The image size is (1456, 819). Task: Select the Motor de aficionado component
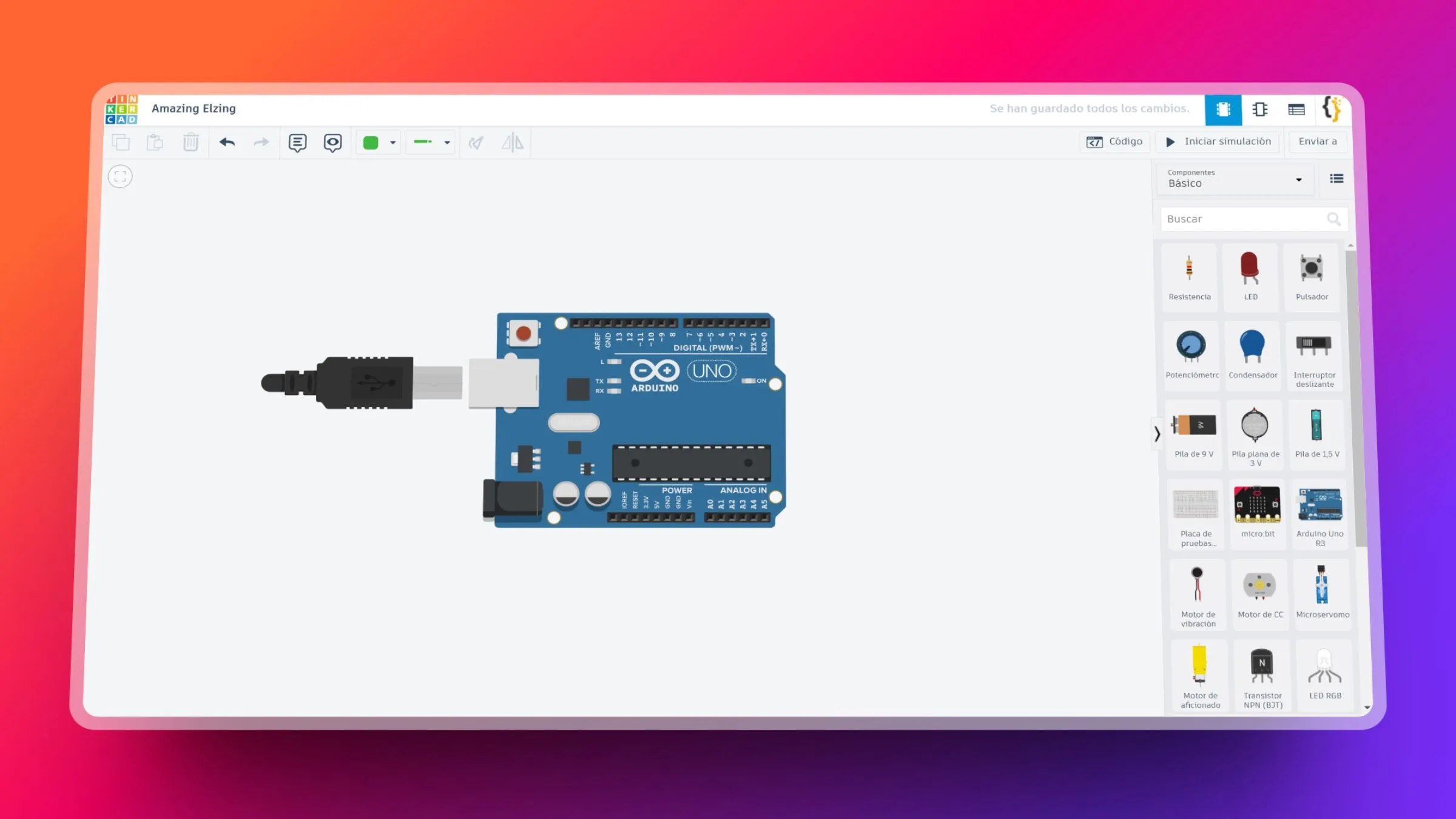click(1200, 675)
